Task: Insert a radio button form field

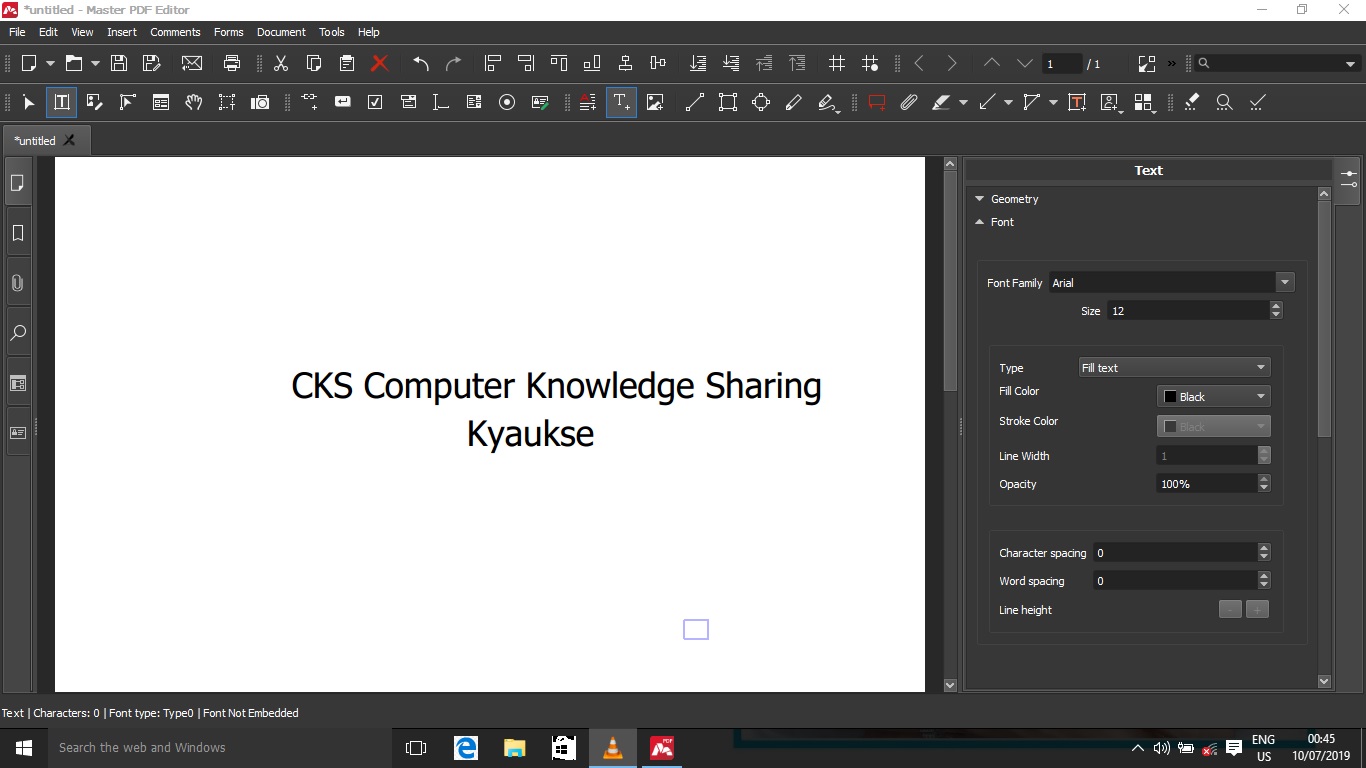Action: (507, 102)
